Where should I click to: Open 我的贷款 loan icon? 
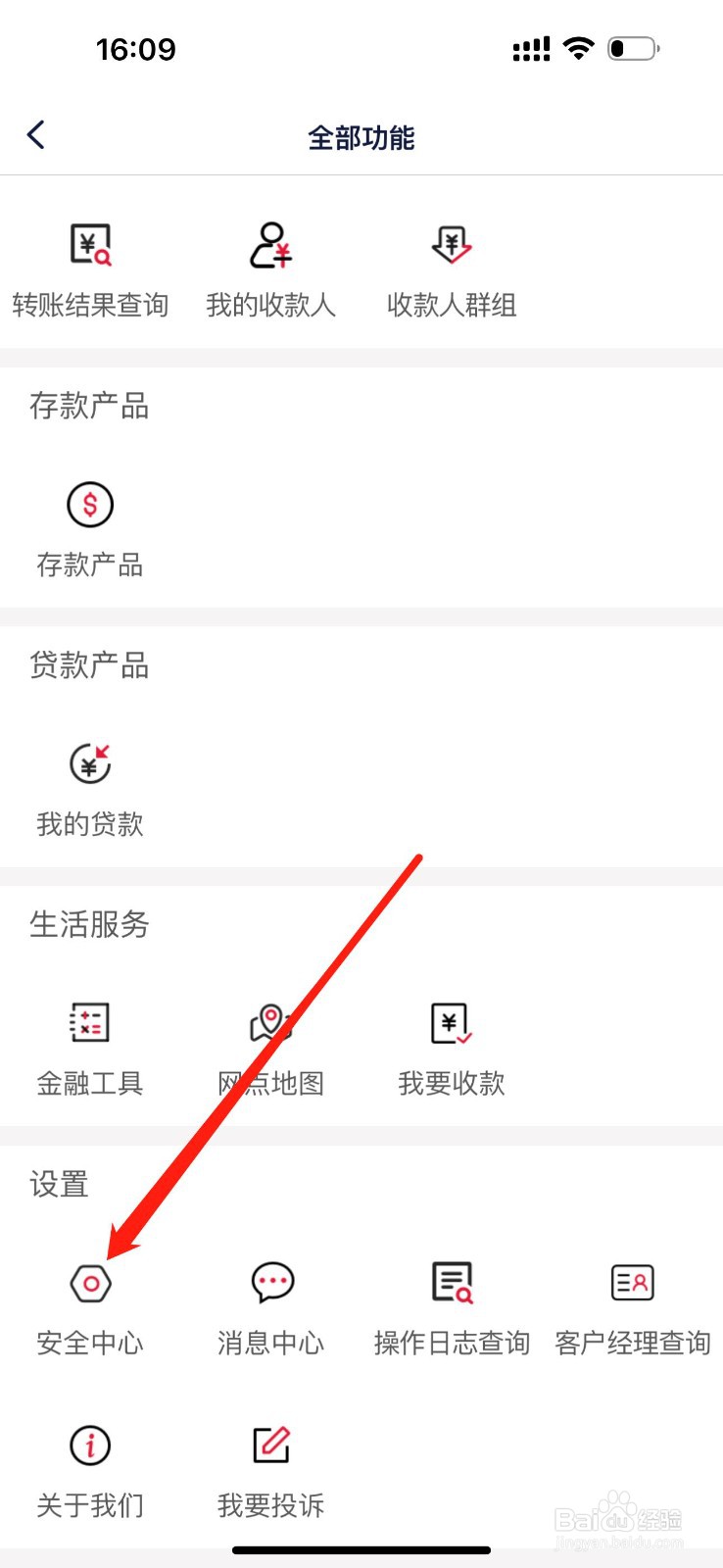click(90, 763)
